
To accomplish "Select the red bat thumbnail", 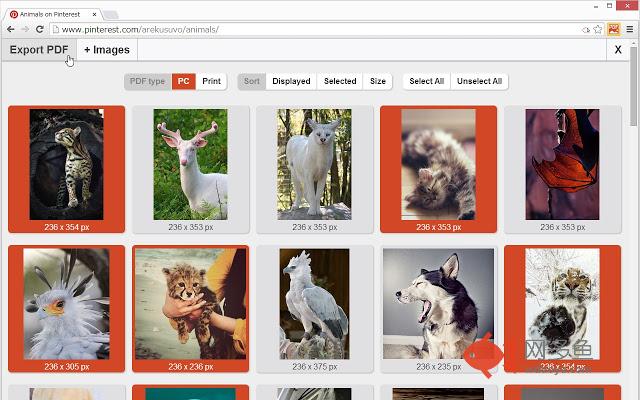I will tap(562, 169).
